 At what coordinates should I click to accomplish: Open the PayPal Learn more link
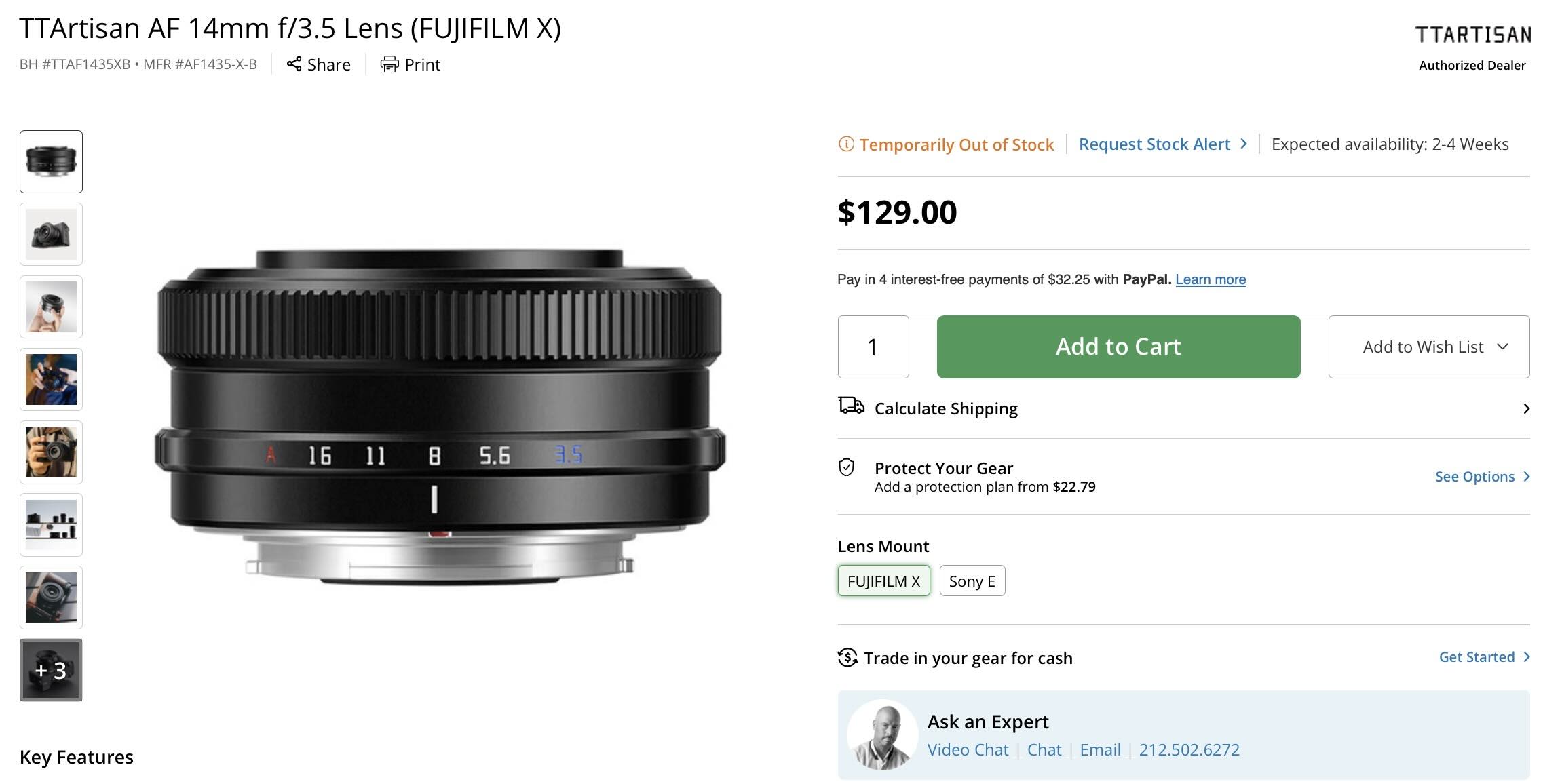tap(1209, 279)
